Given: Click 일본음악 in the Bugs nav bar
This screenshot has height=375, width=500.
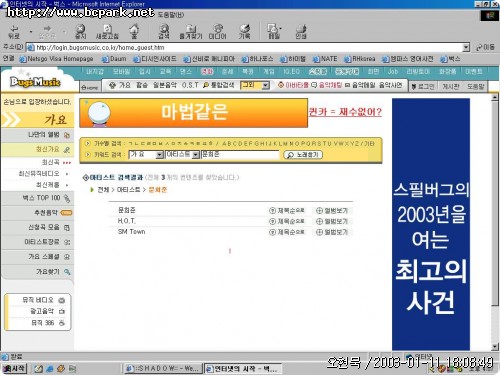Looking at the screenshot, I should click(165, 85).
